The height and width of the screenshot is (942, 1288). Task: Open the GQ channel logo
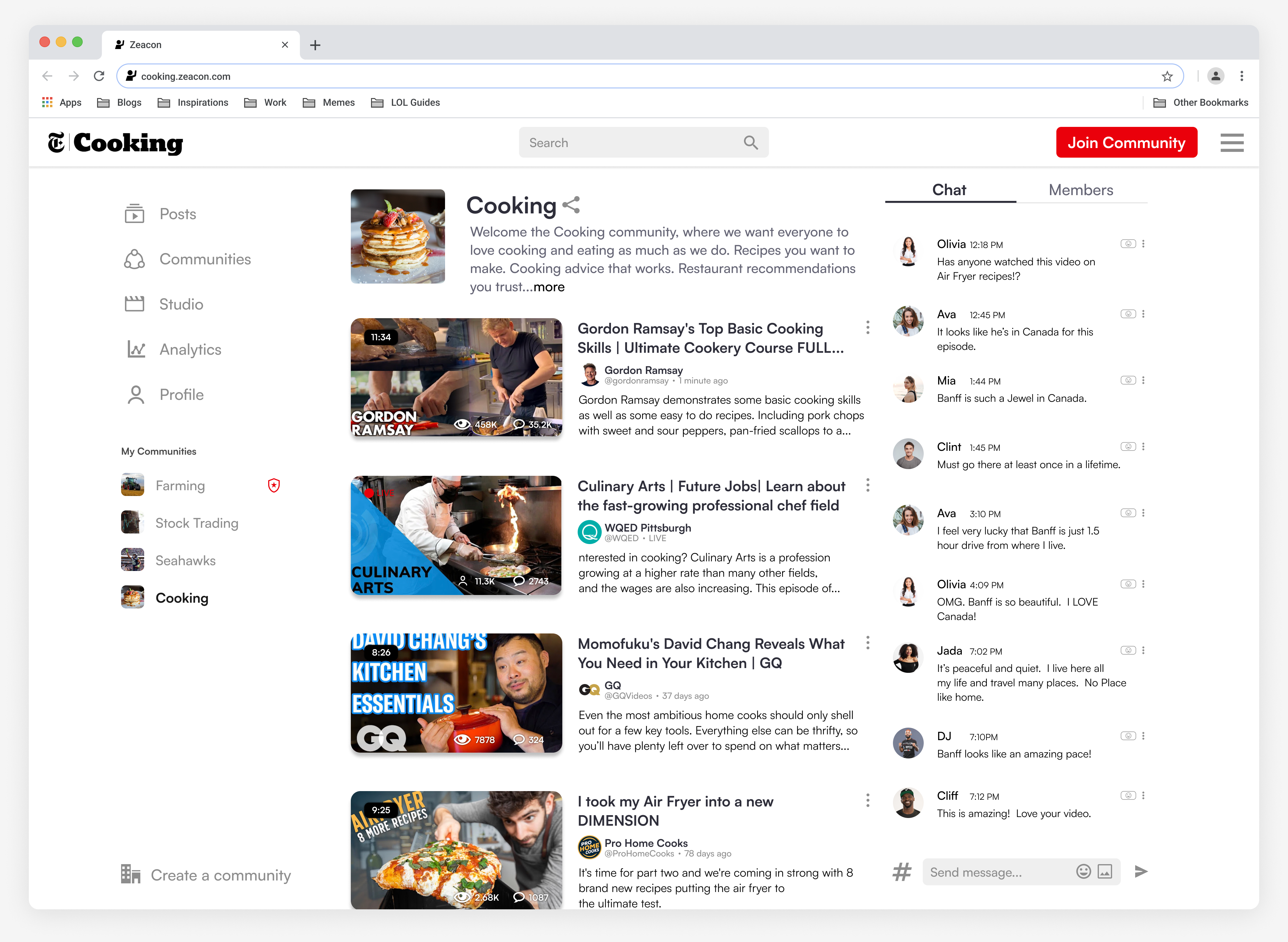click(x=590, y=690)
